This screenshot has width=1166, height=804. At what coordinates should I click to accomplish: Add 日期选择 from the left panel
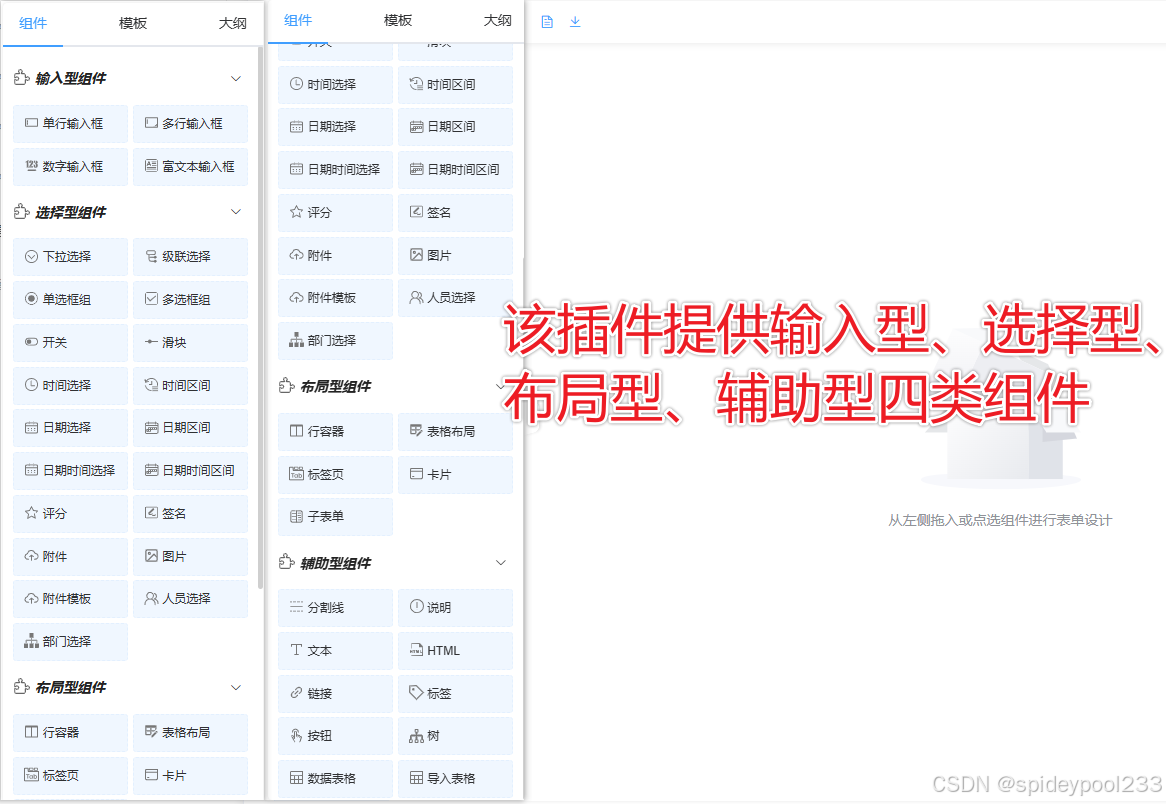[71, 428]
